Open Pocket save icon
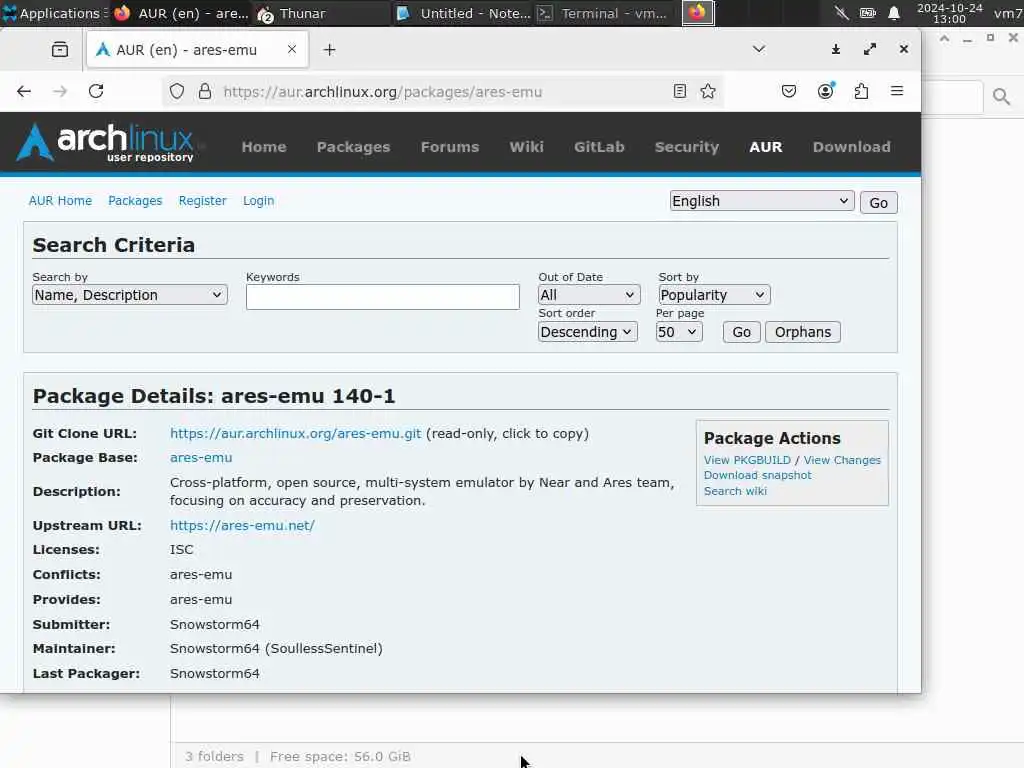The height and width of the screenshot is (768, 1024). pyautogui.click(x=789, y=91)
